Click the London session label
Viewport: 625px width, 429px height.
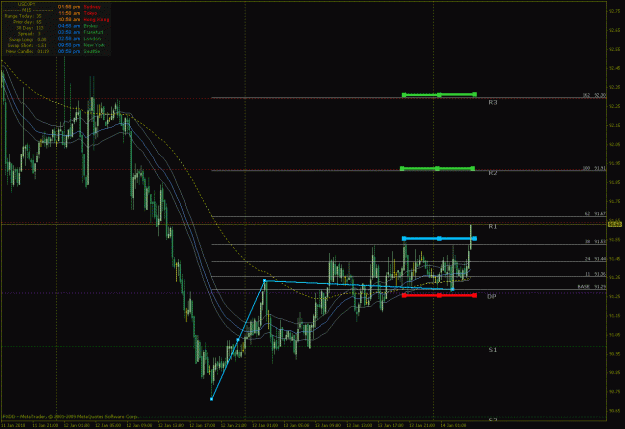pos(92,39)
